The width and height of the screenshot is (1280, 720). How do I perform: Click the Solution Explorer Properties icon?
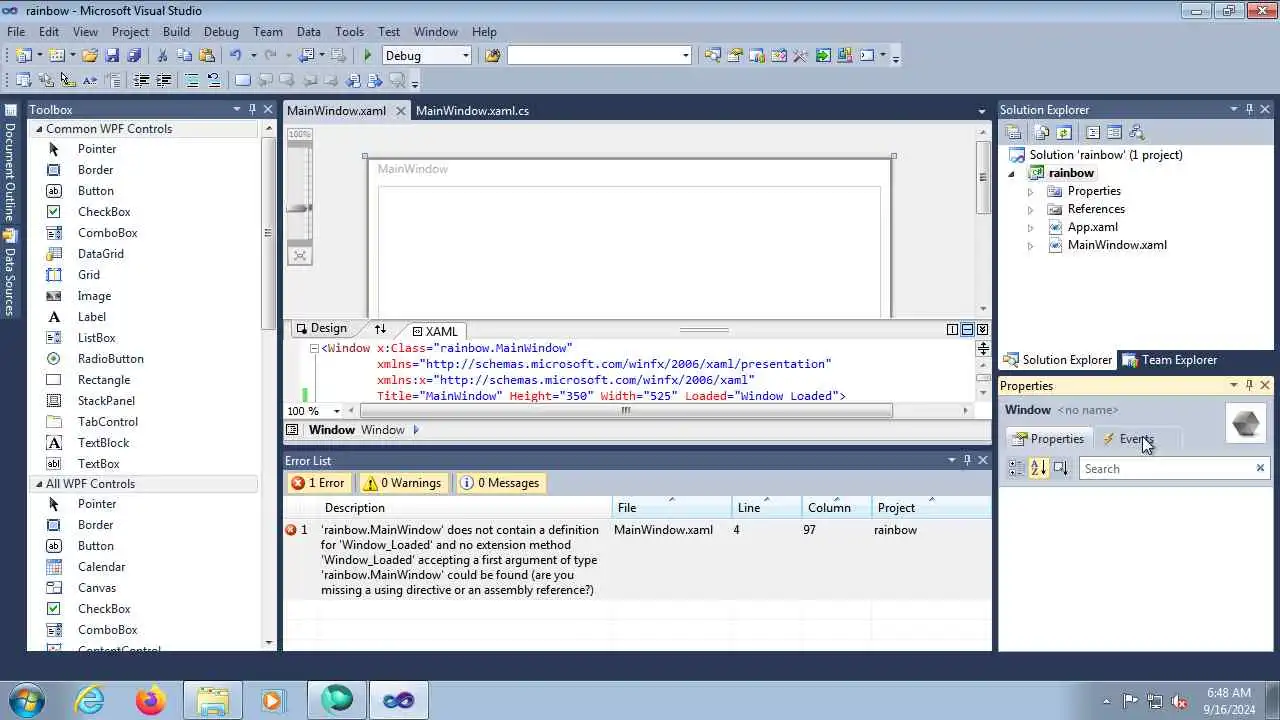[x=1013, y=132]
